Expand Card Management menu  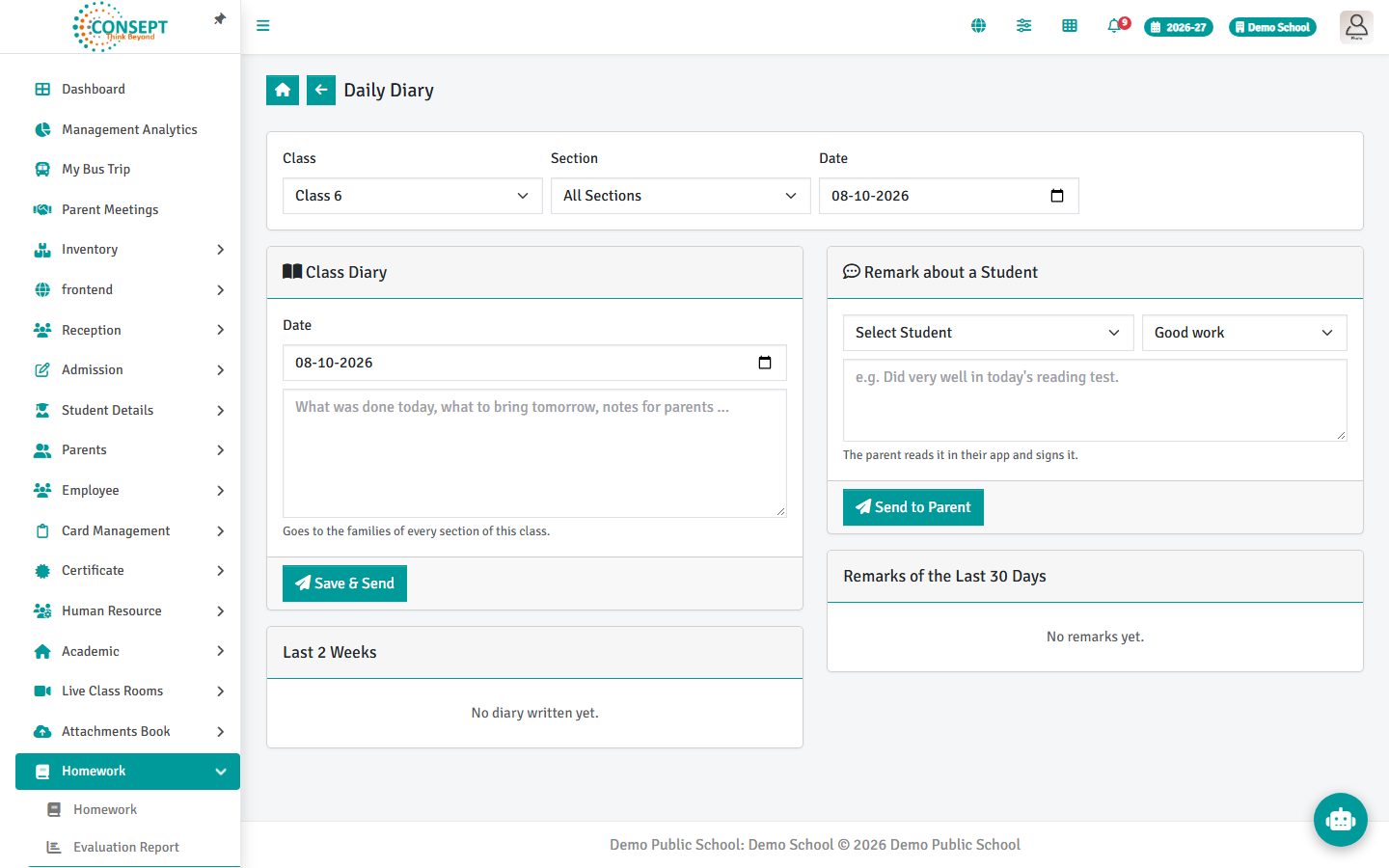(x=127, y=530)
